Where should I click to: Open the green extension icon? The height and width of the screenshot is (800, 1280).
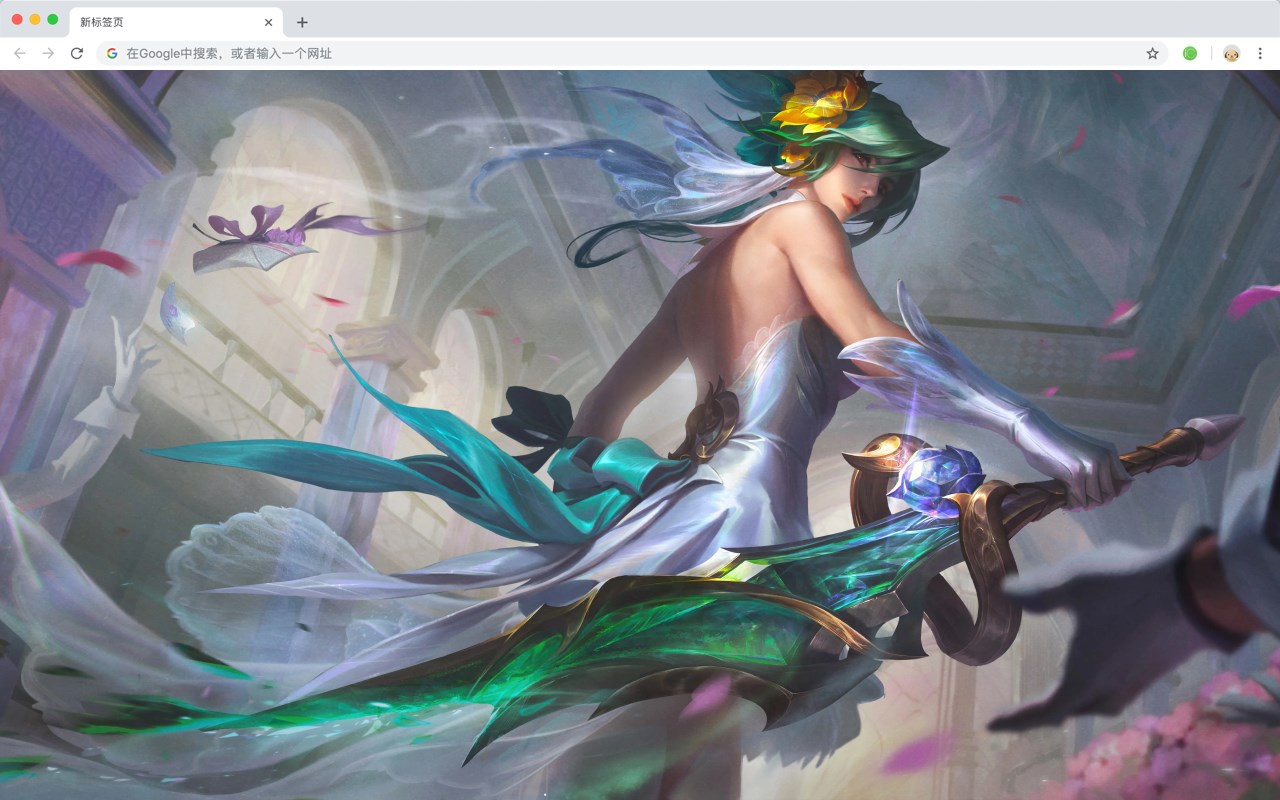(x=1190, y=53)
